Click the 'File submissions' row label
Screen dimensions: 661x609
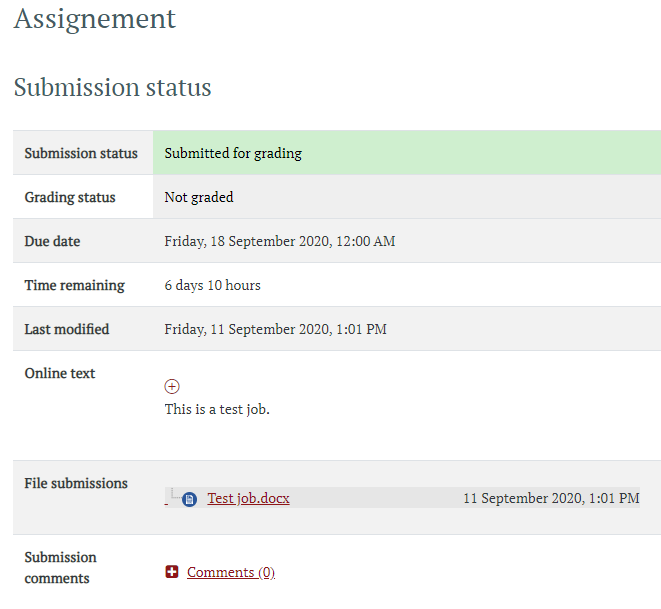coord(76,483)
